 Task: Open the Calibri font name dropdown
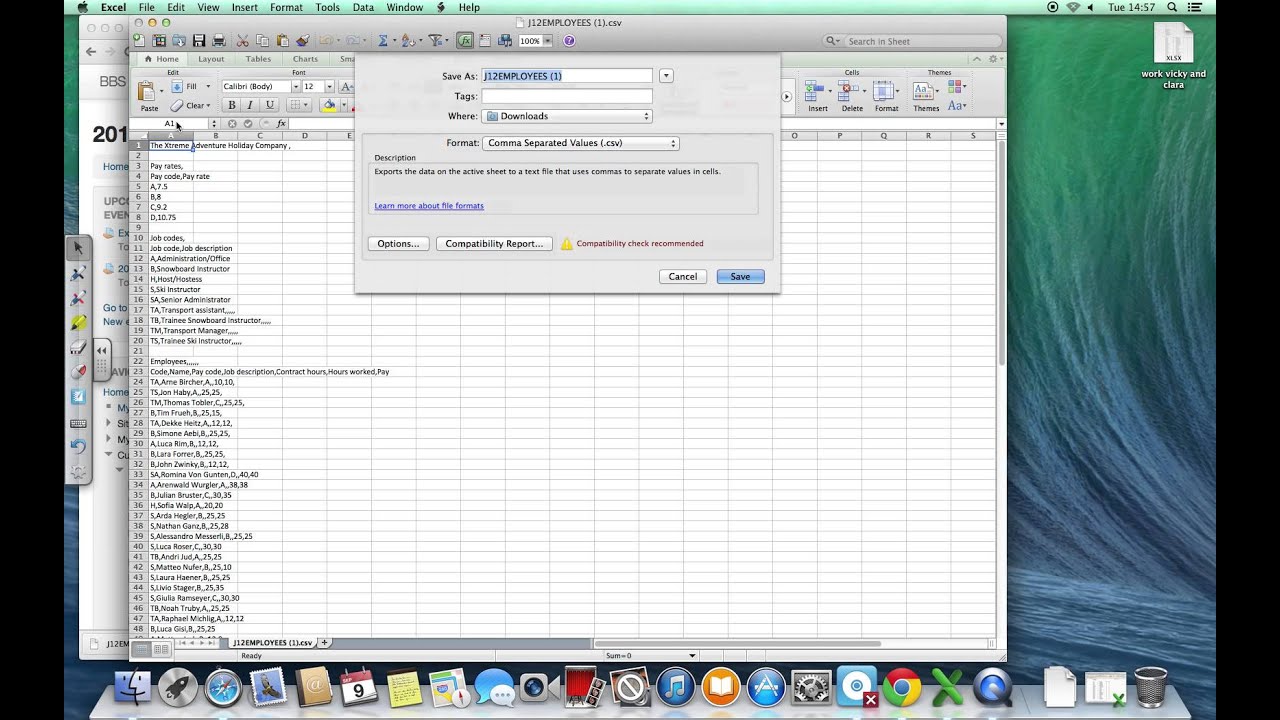pyautogui.click(x=295, y=87)
